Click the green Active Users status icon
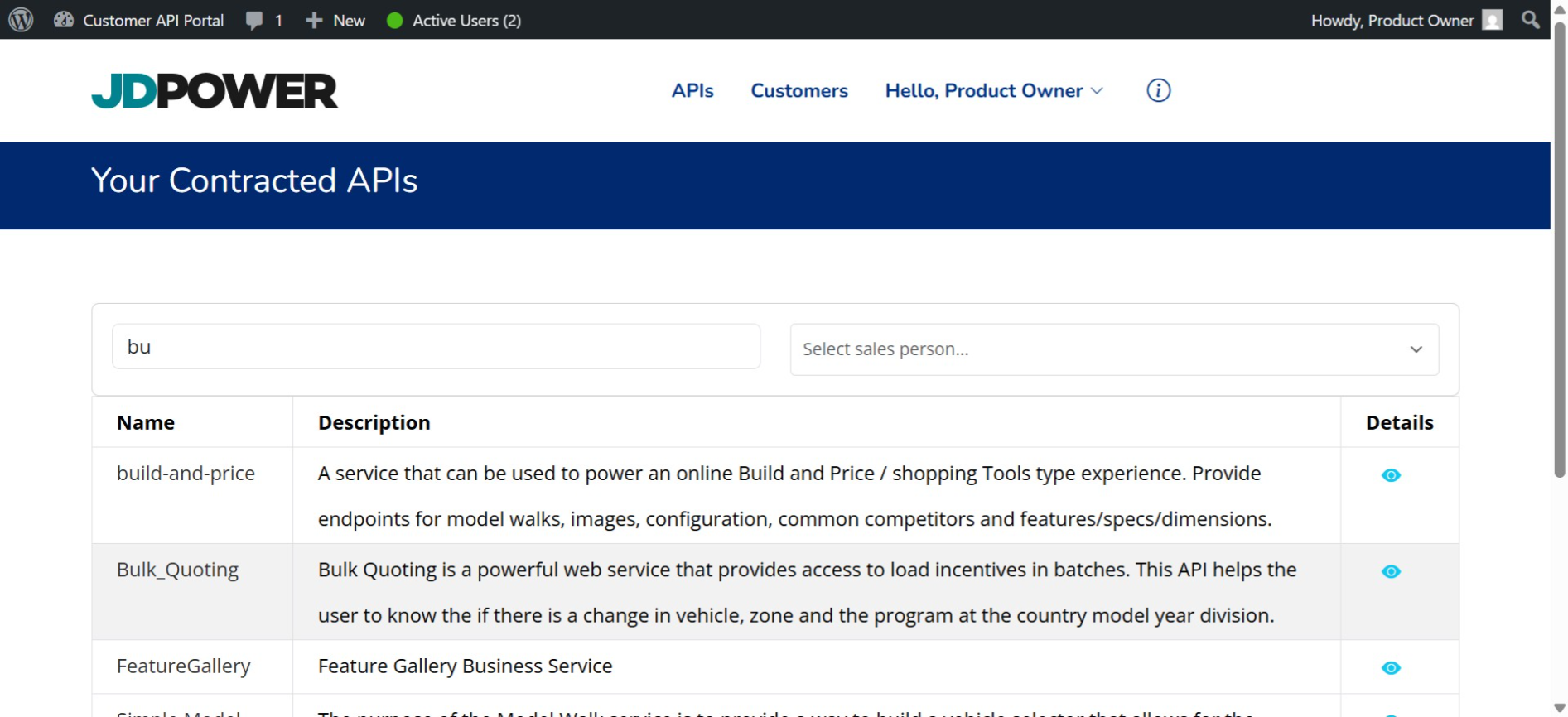This screenshot has width=1568, height=717. [395, 21]
